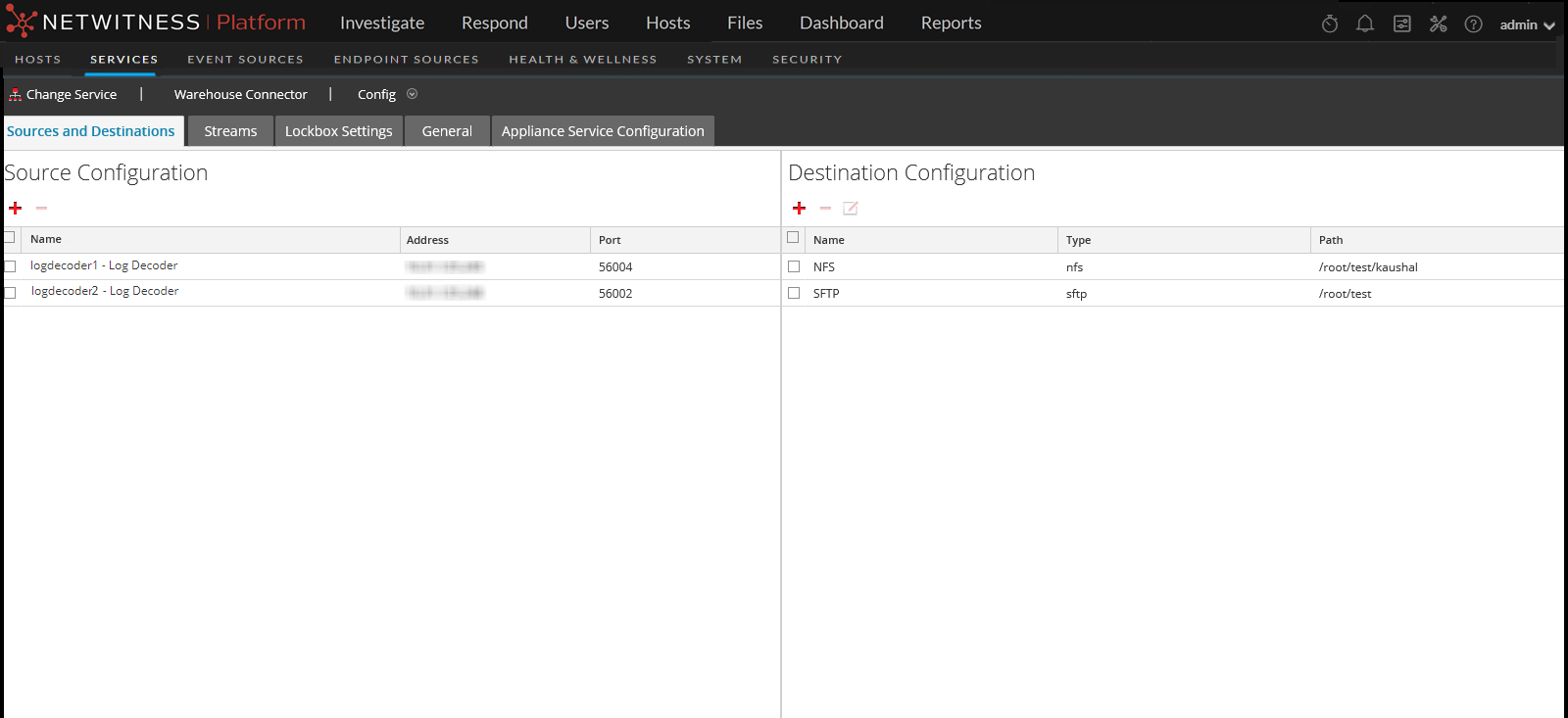This screenshot has height=718, width=1568.
Task: Select the Lockbox Settings tab
Action: click(339, 131)
